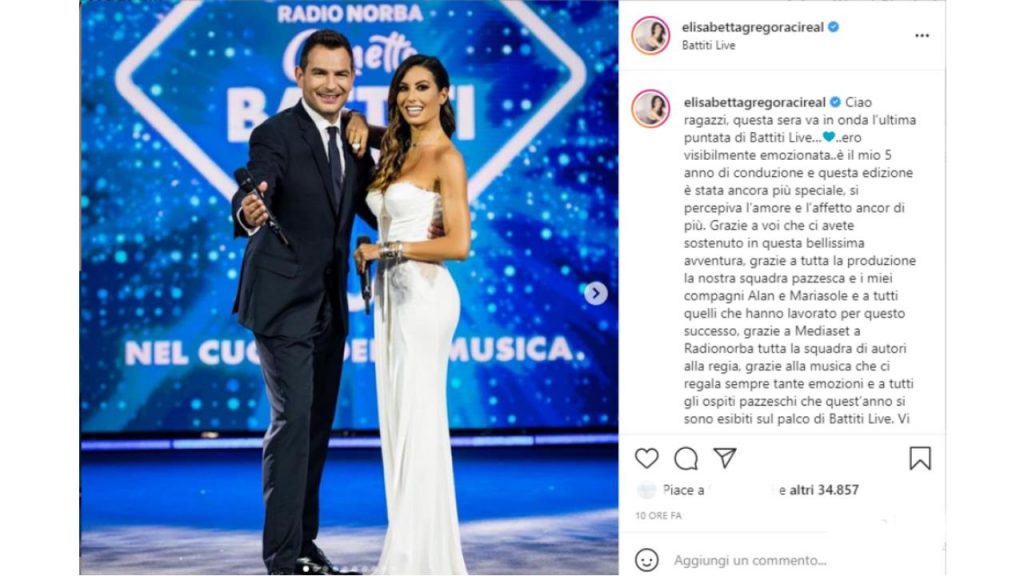Screen dimensions: 1024x576
Task: Click the main post photo
Action: pos(349,287)
